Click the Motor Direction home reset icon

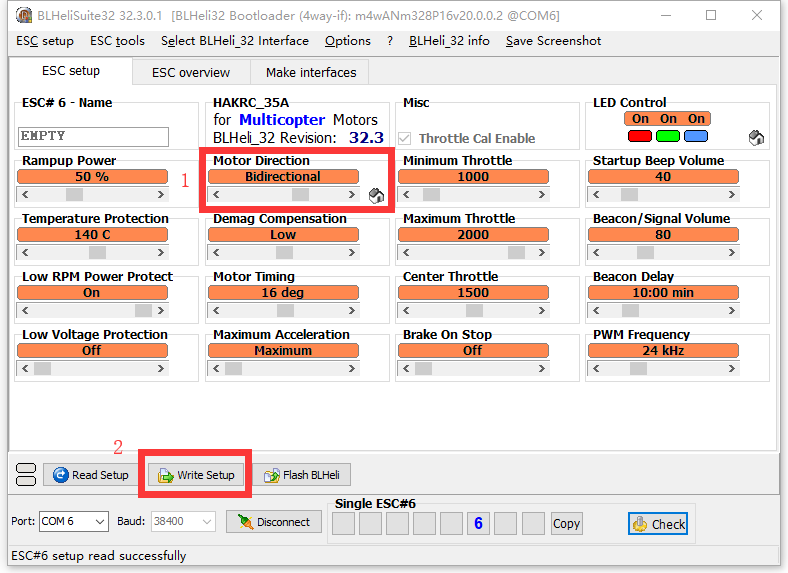pyautogui.click(x=376, y=195)
